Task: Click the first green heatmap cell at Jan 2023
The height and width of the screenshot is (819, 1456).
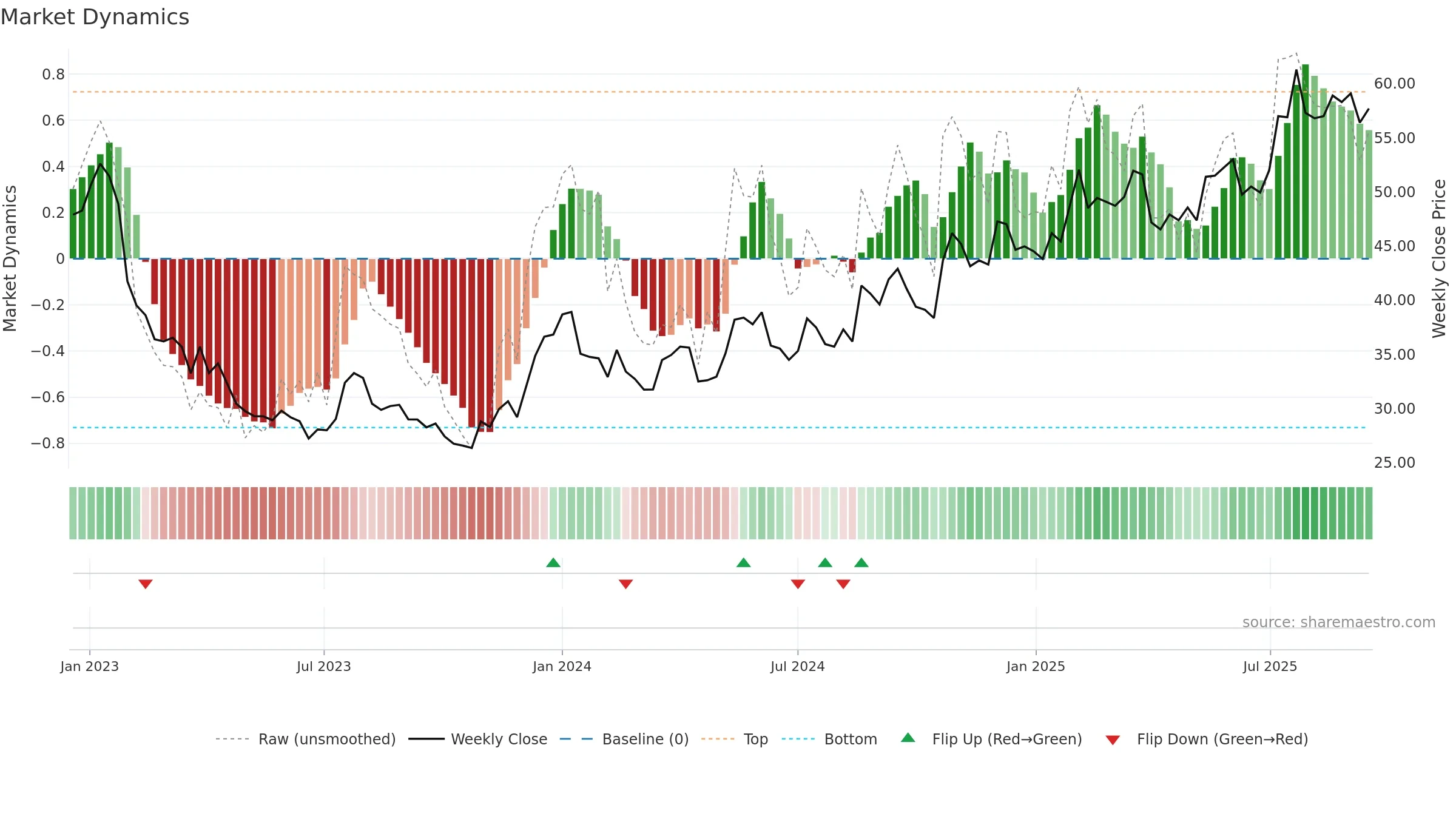Action: click(x=73, y=513)
